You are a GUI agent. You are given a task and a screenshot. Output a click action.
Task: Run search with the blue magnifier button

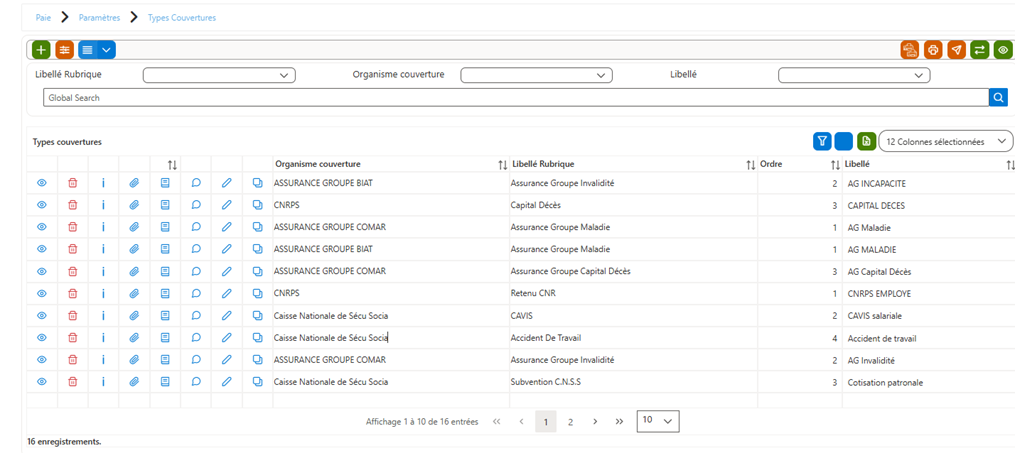click(998, 98)
